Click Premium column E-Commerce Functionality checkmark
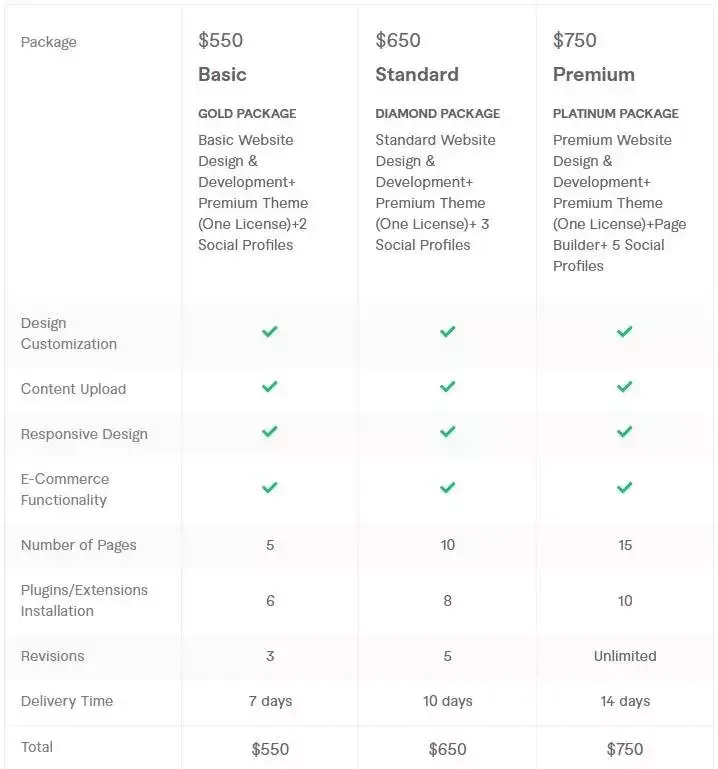Viewport: 718px width, 769px height. point(625,488)
